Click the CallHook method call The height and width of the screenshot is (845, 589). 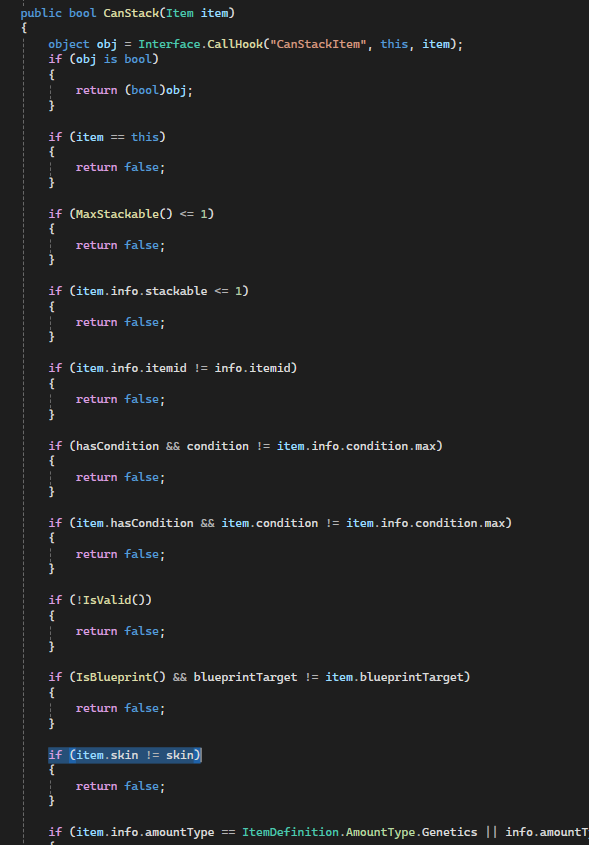point(235,44)
